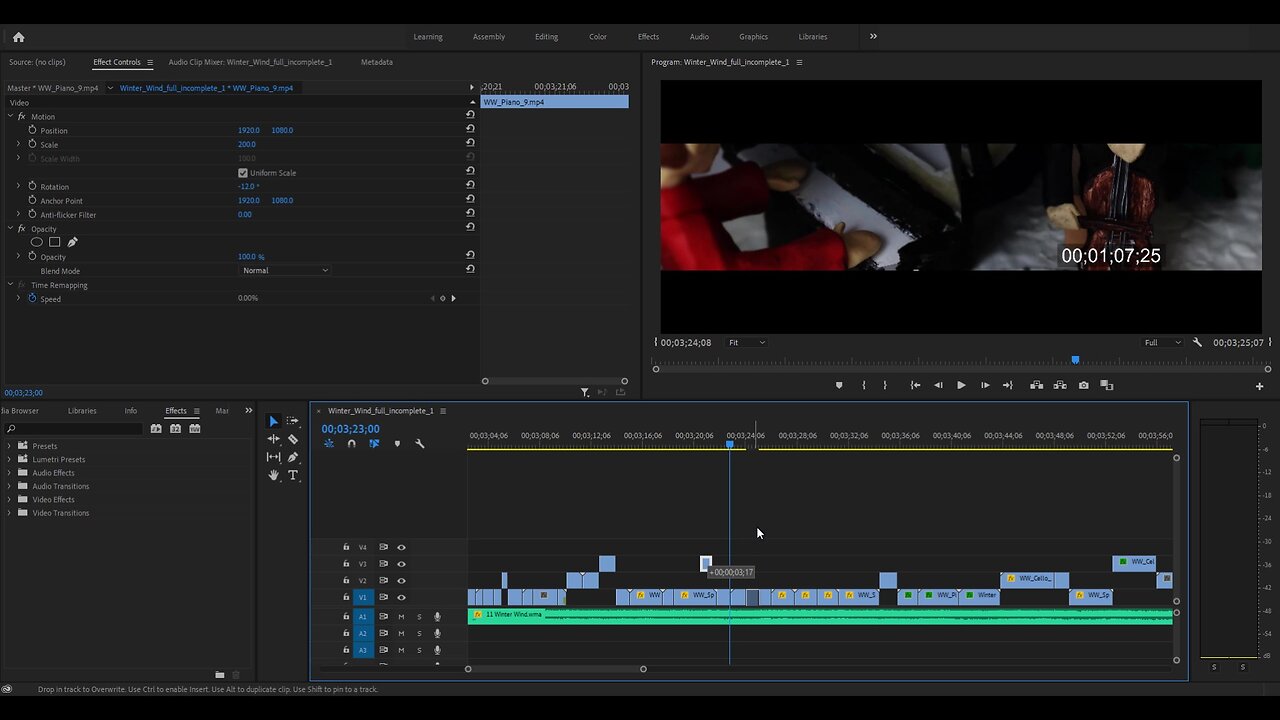This screenshot has width=1280, height=720.
Task: Hide track V2 with eye icon
Action: [x=401, y=581]
